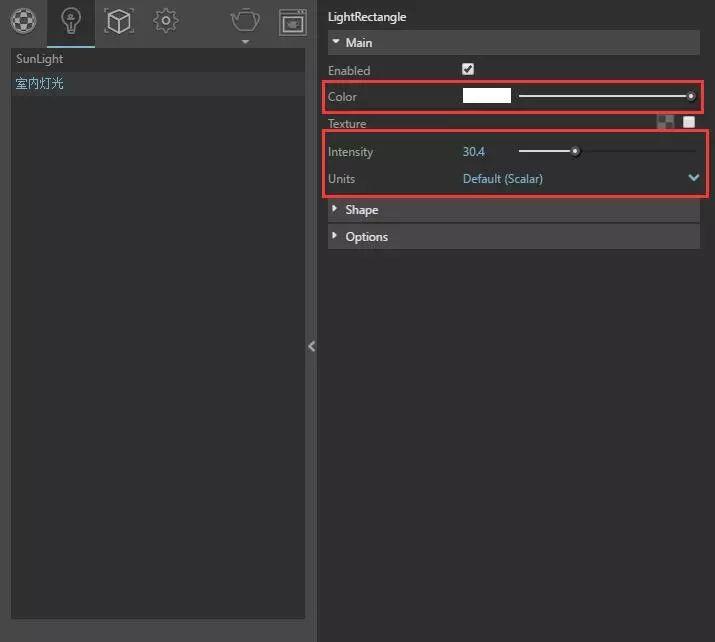The image size is (715, 642).
Task: Select the Lights tab lightbulb icon
Action: click(71, 21)
